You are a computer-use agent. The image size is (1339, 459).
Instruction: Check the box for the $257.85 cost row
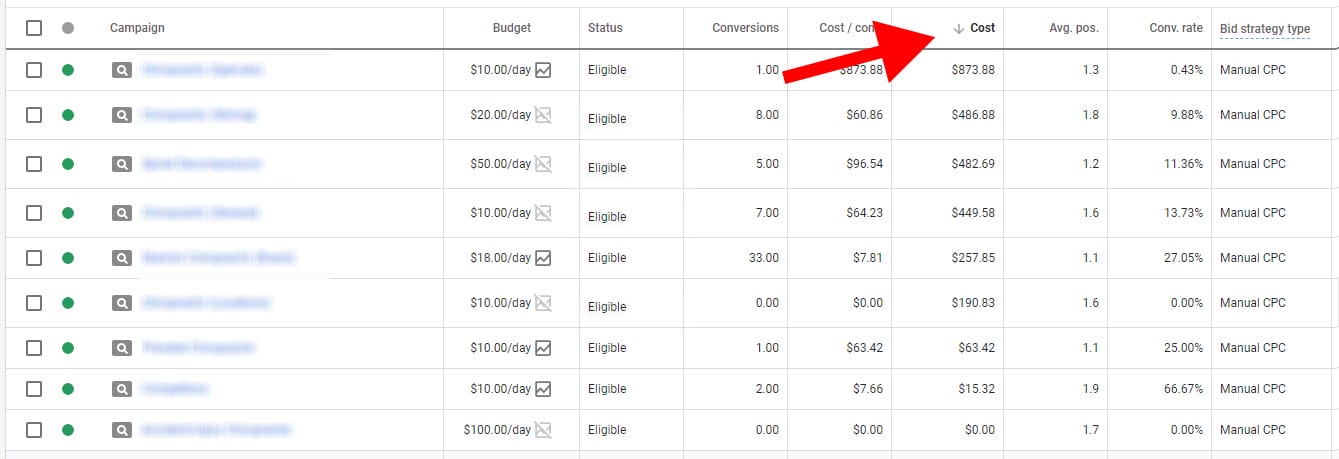(34, 258)
